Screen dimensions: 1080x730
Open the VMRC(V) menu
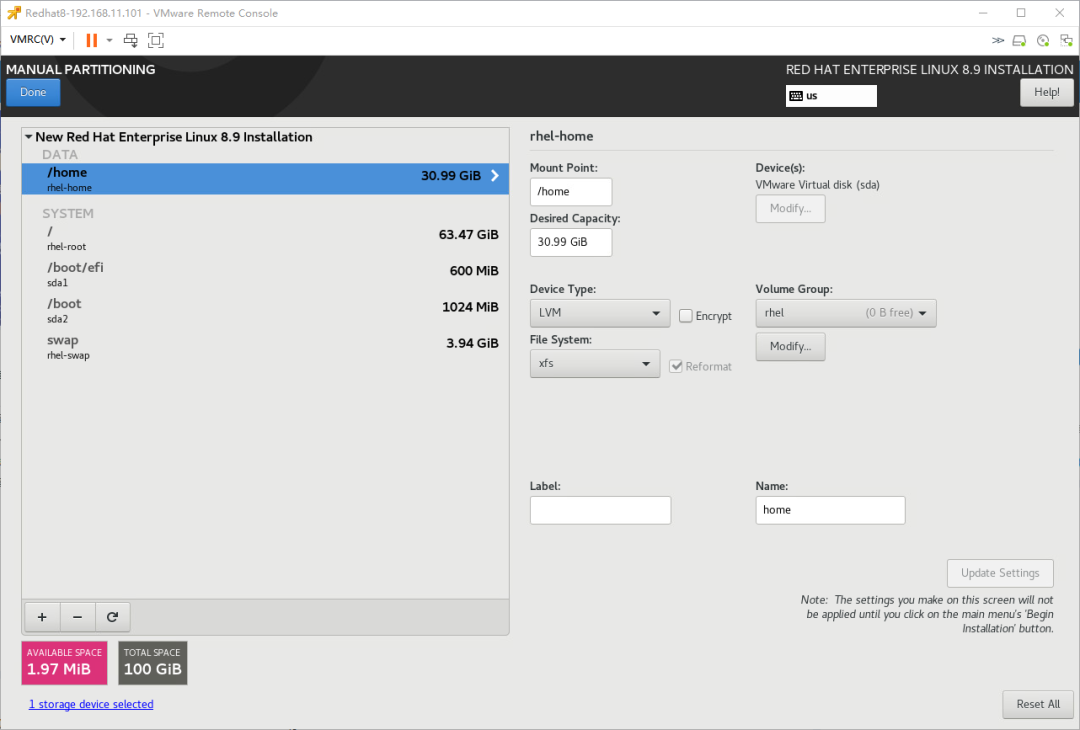tap(38, 39)
